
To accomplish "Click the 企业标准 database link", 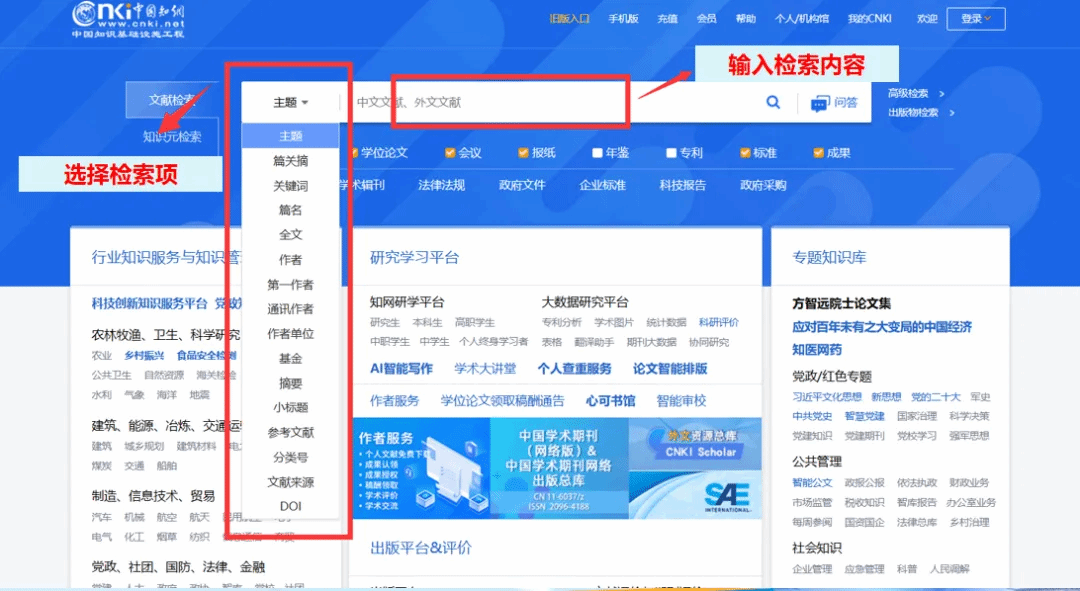I will 603,185.
